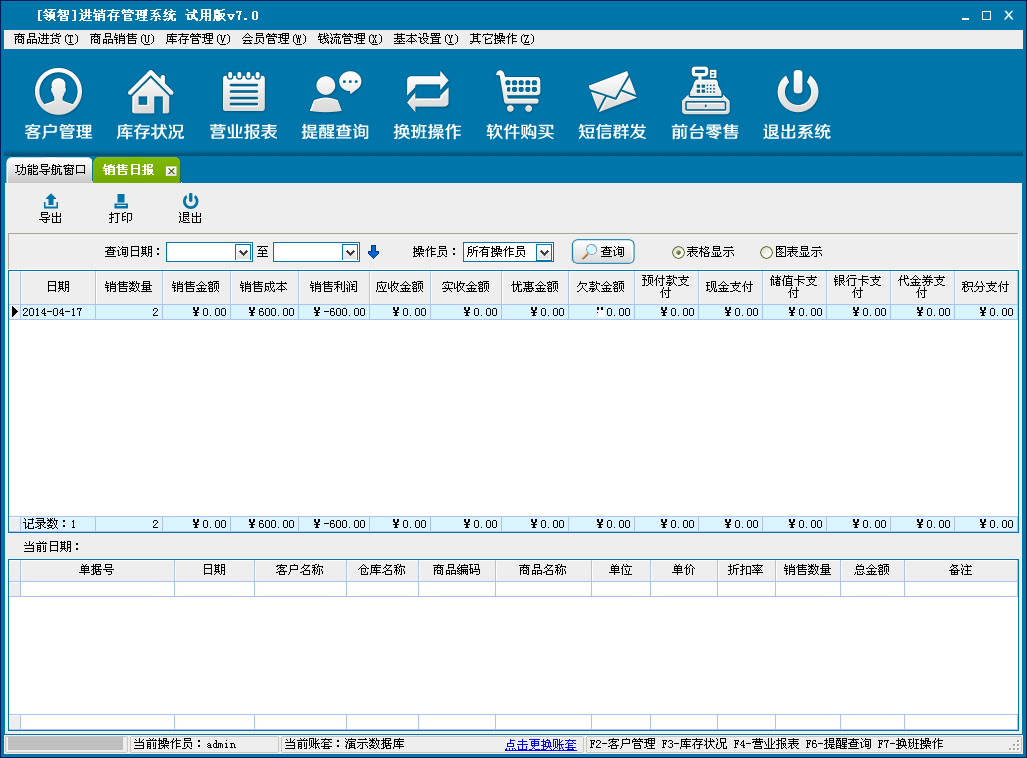Viewport: 1027px width, 758px height.
Task: Open the 操作员 operator dropdown
Action: (543, 252)
